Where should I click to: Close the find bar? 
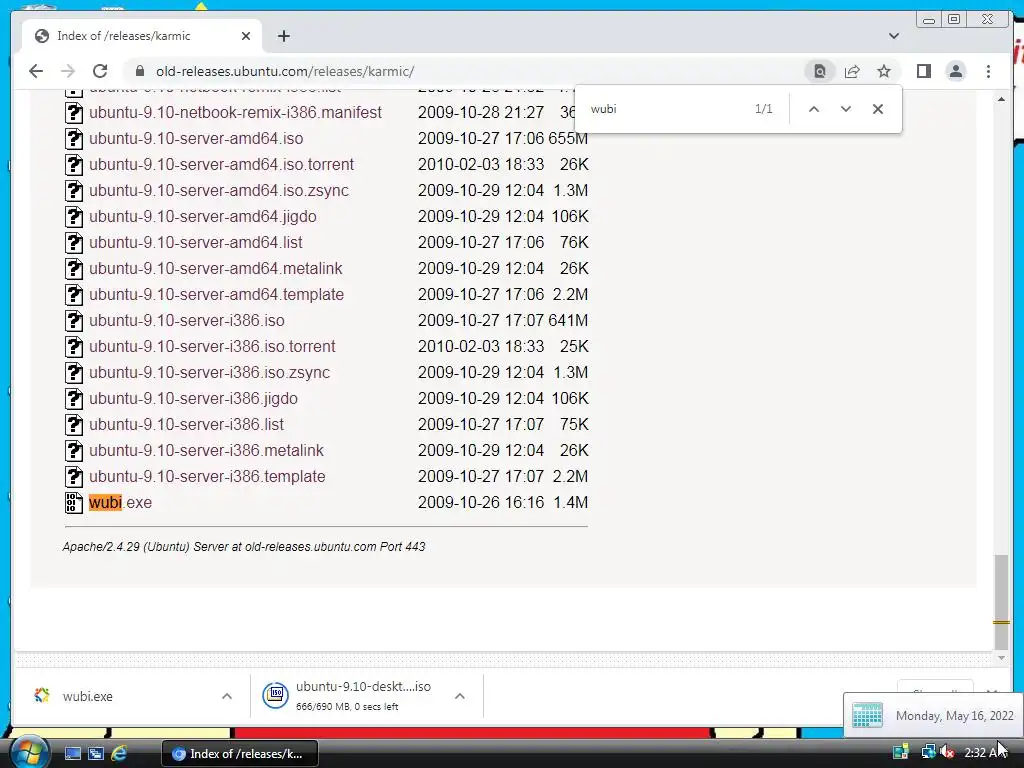click(x=878, y=109)
